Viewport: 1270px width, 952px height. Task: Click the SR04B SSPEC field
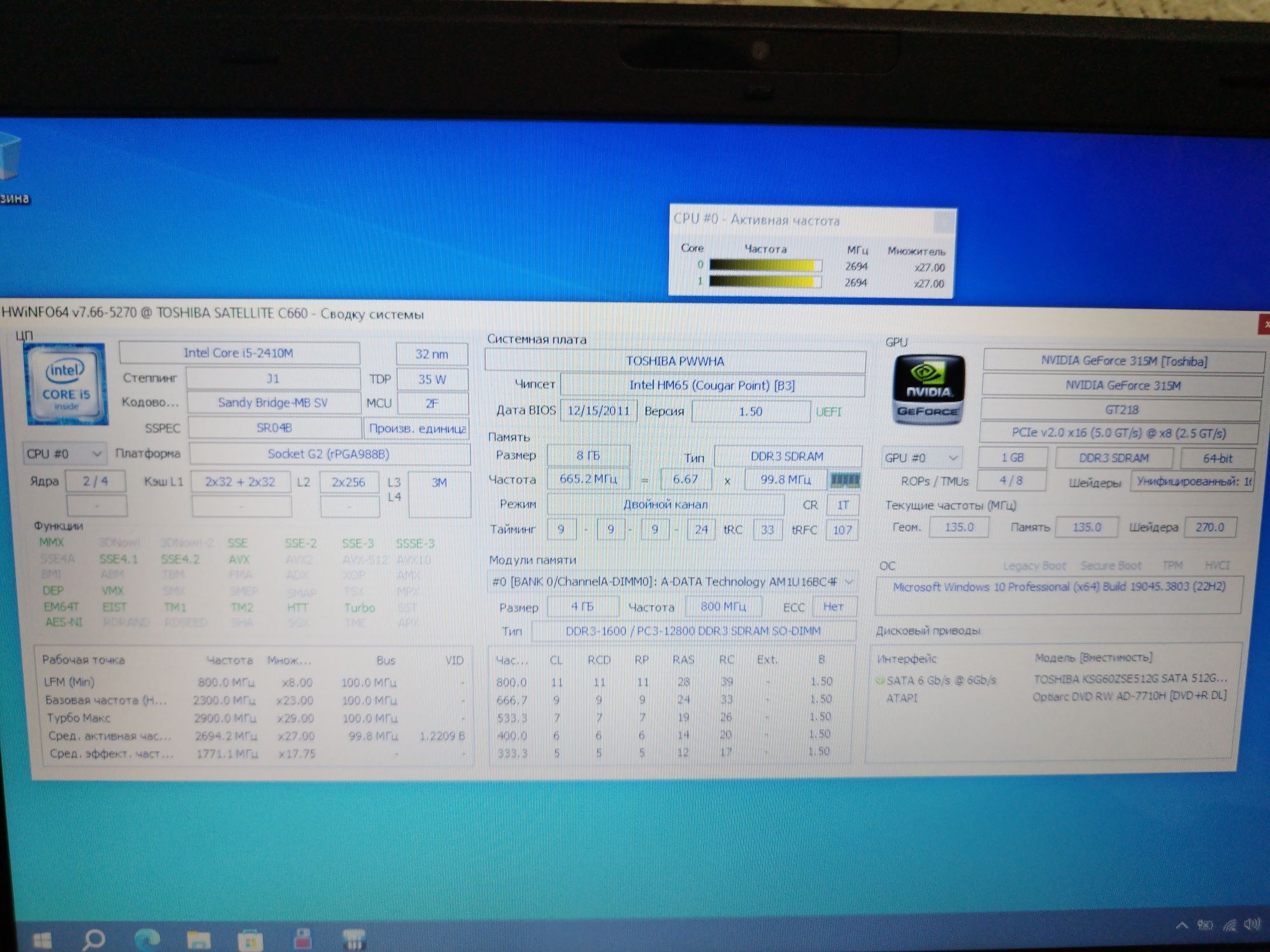click(274, 428)
